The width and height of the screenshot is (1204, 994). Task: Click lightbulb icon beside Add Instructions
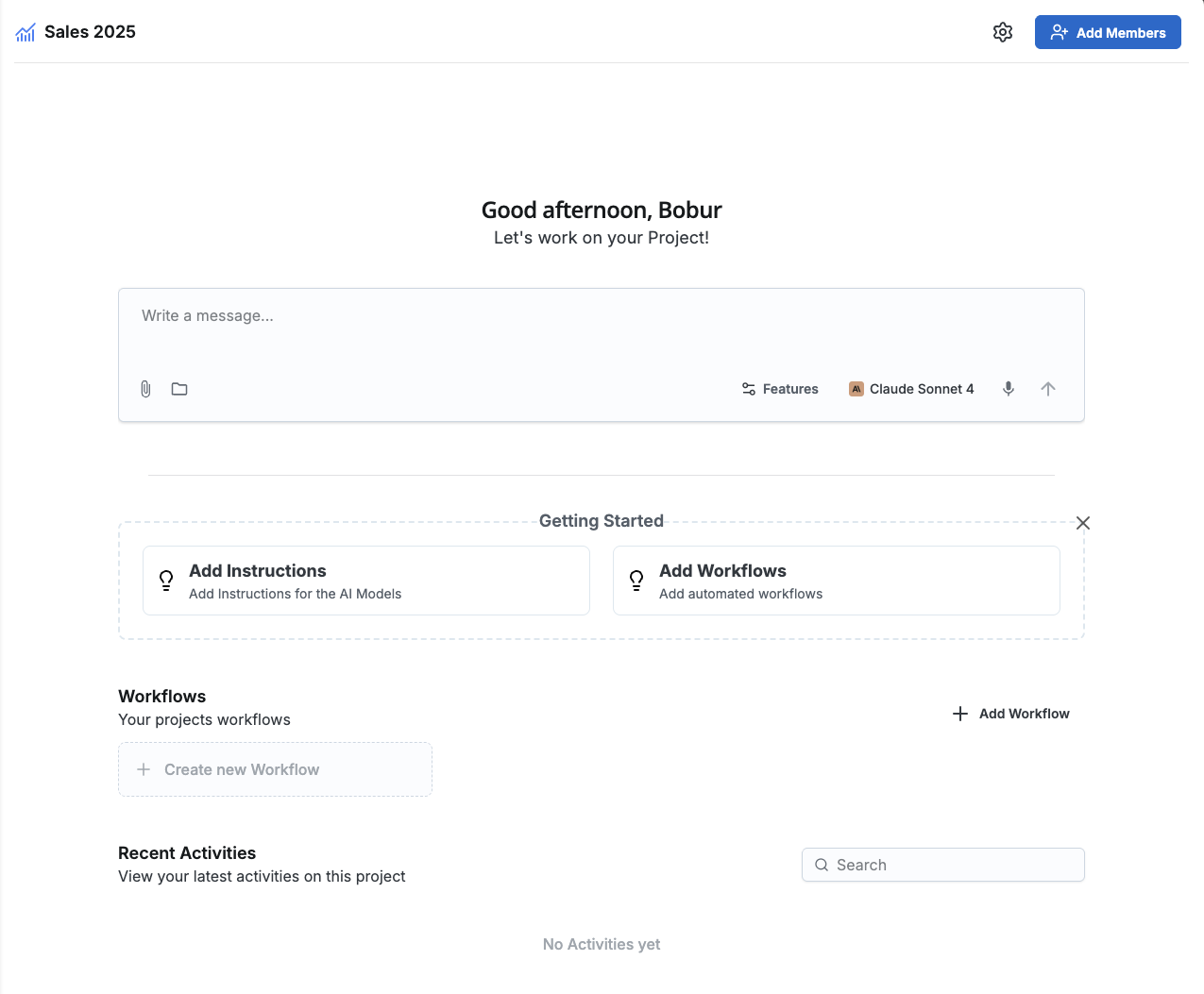(166, 581)
